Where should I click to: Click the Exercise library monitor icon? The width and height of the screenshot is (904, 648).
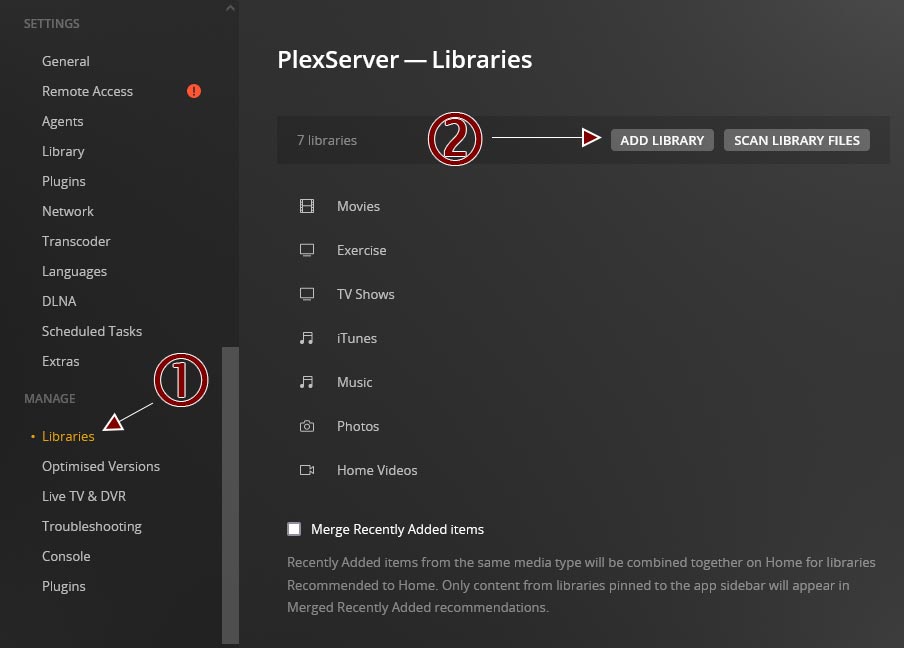pyautogui.click(x=307, y=250)
